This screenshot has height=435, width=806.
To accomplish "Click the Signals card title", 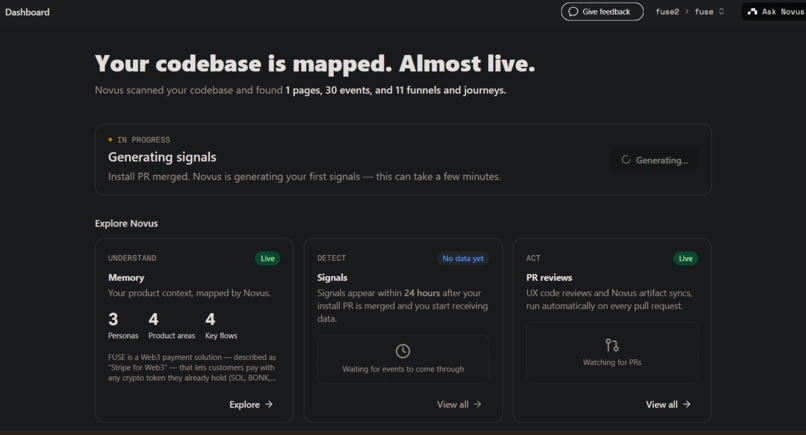I will click(x=332, y=278).
